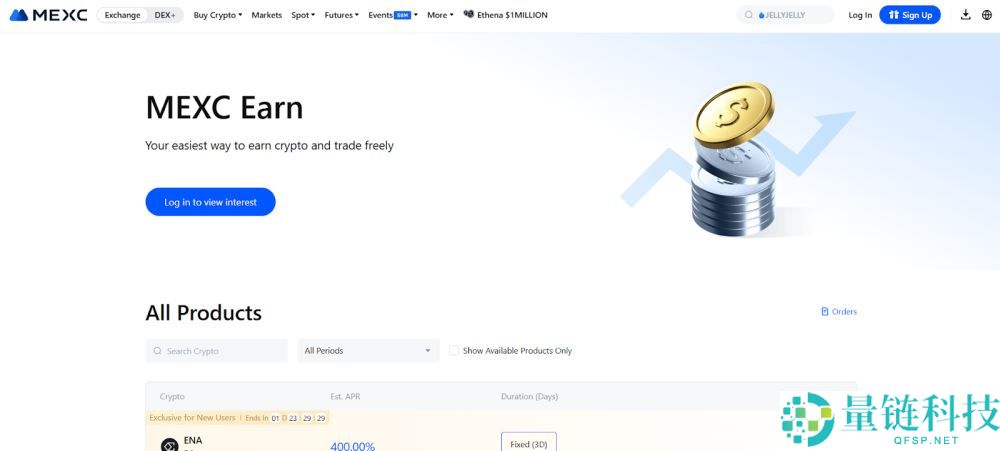The width and height of the screenshot is (1000, 451).
Task: Click the Orders document icon
Action: (824, 312)
